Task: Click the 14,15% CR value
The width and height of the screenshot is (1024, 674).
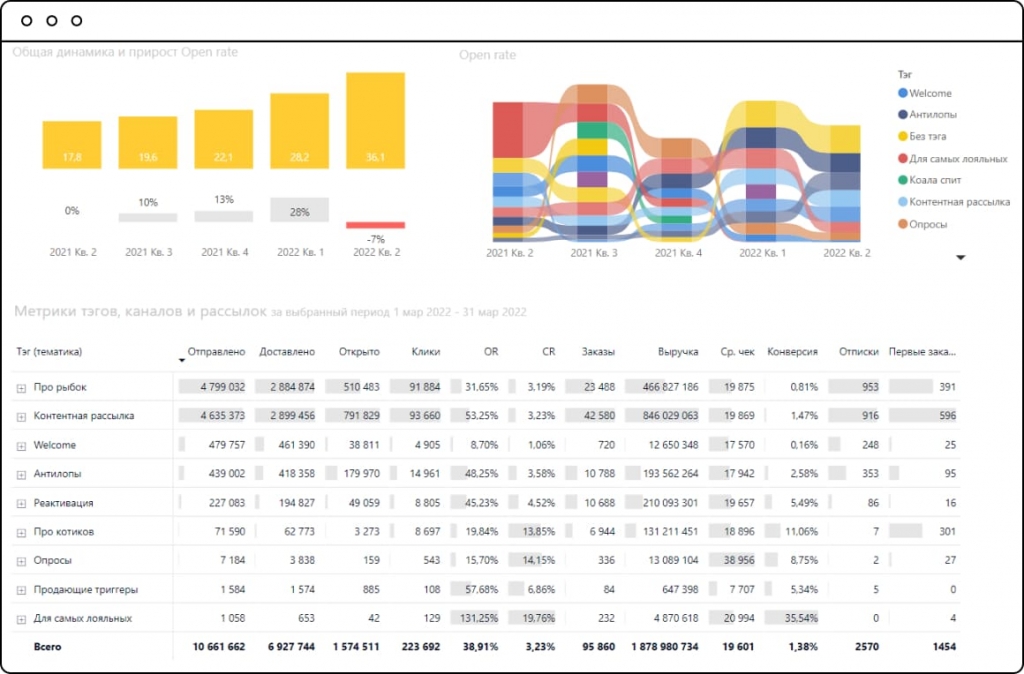Action: point(539,560)
